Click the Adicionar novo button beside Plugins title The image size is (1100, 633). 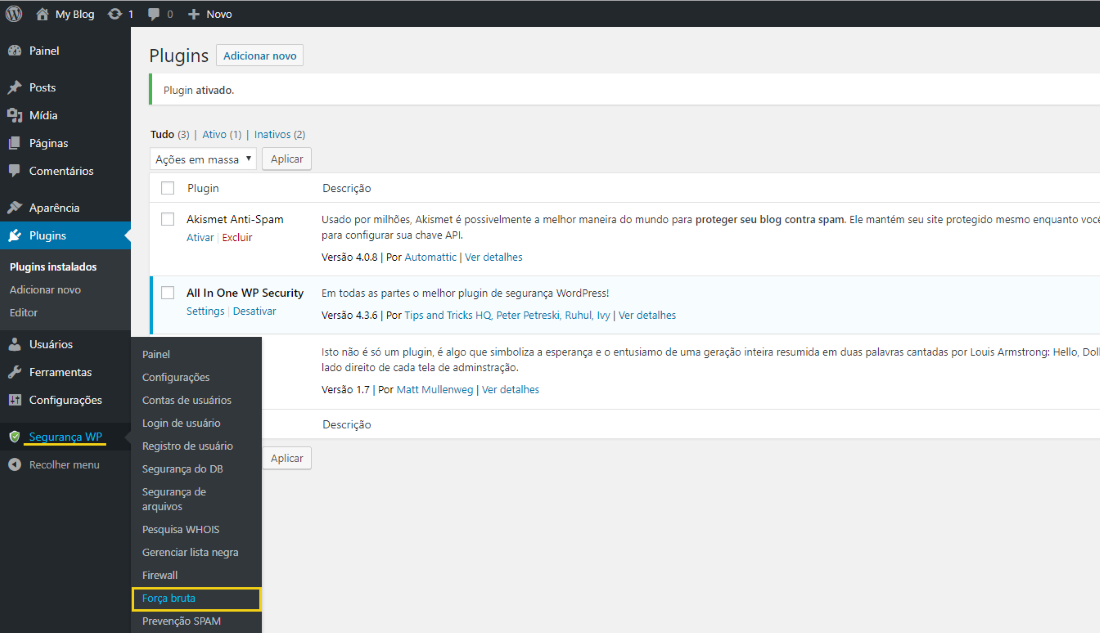click(260, 55)
